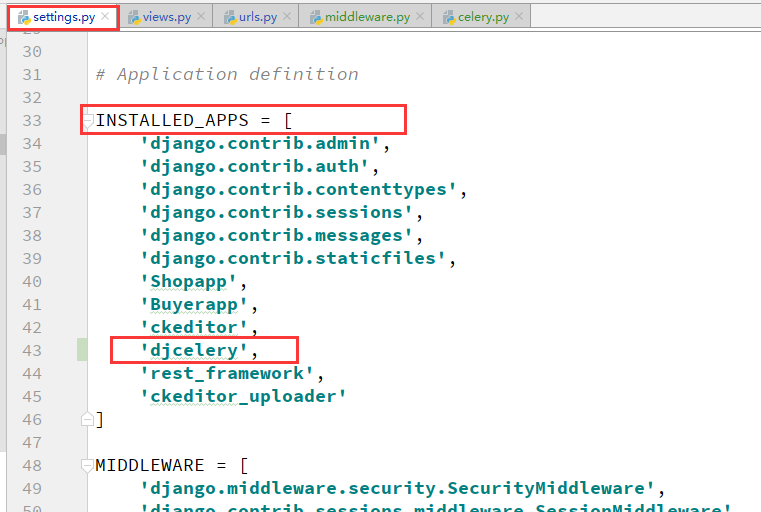Close the urls.py tab
The image size is (761, 512).
[x=287, y=17]
